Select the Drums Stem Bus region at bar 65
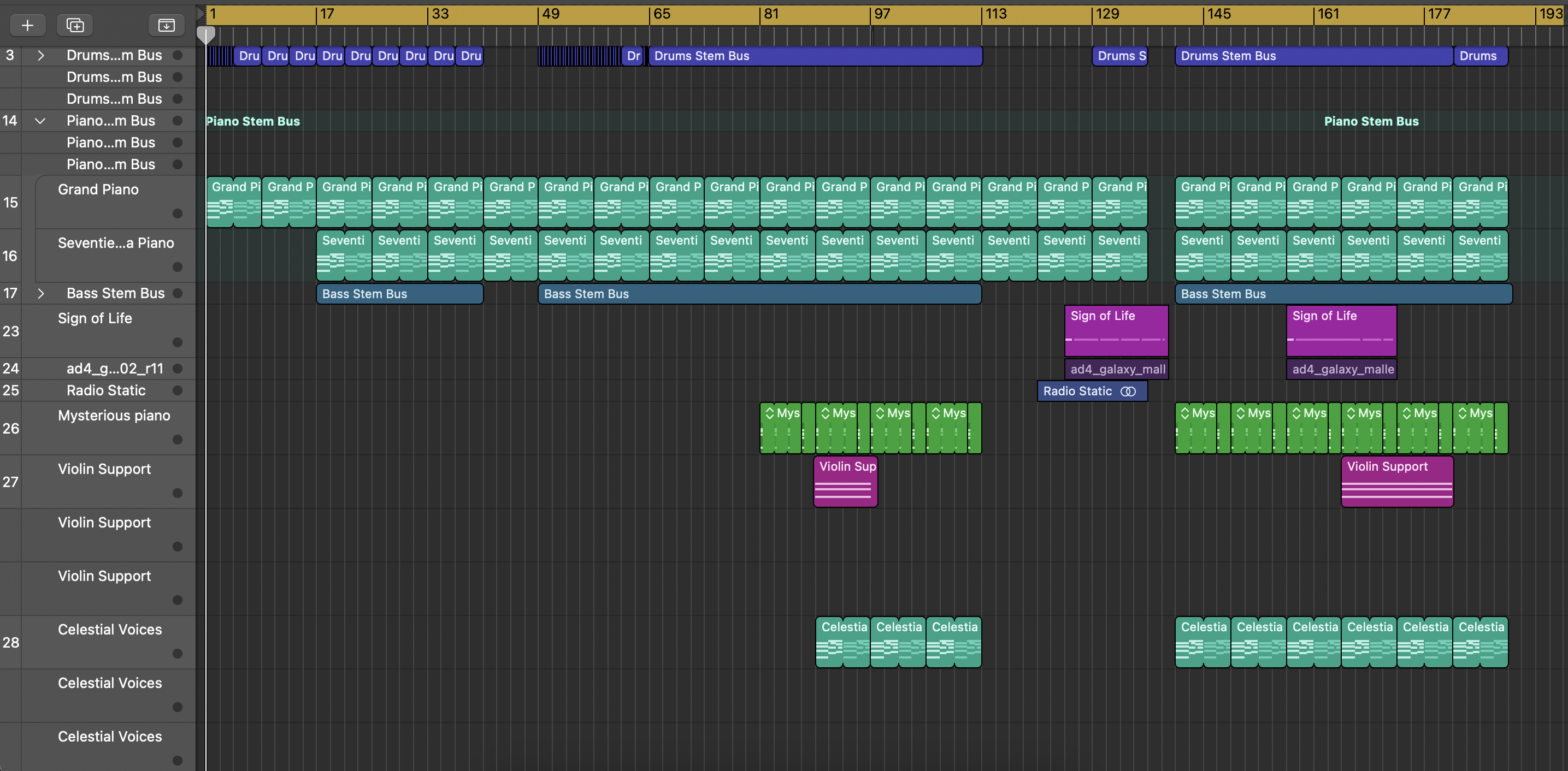 pyautogui.click(x=815, y=56)
